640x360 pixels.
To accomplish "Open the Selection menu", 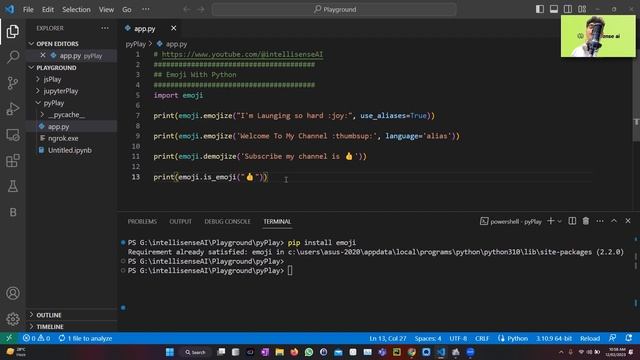I will click(x=76, y=9).
